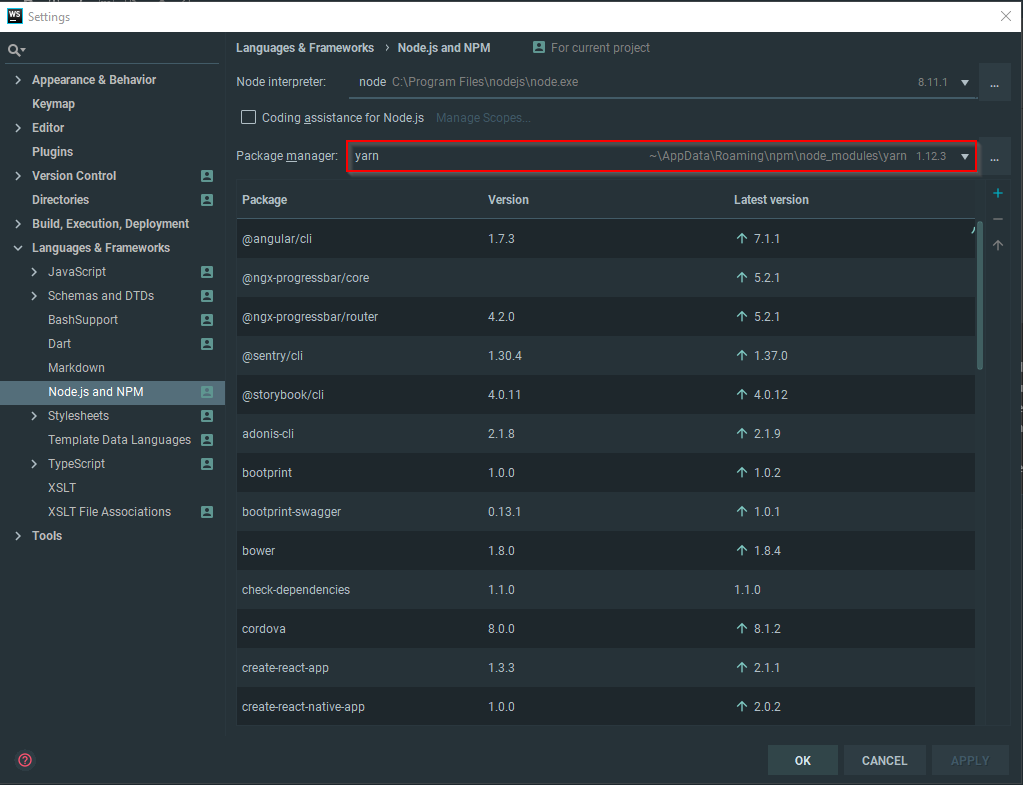The height and width of the screenshot is (785, 1023).
Task: Select the bootprint-swagger package row
Action: click(606, 512)
